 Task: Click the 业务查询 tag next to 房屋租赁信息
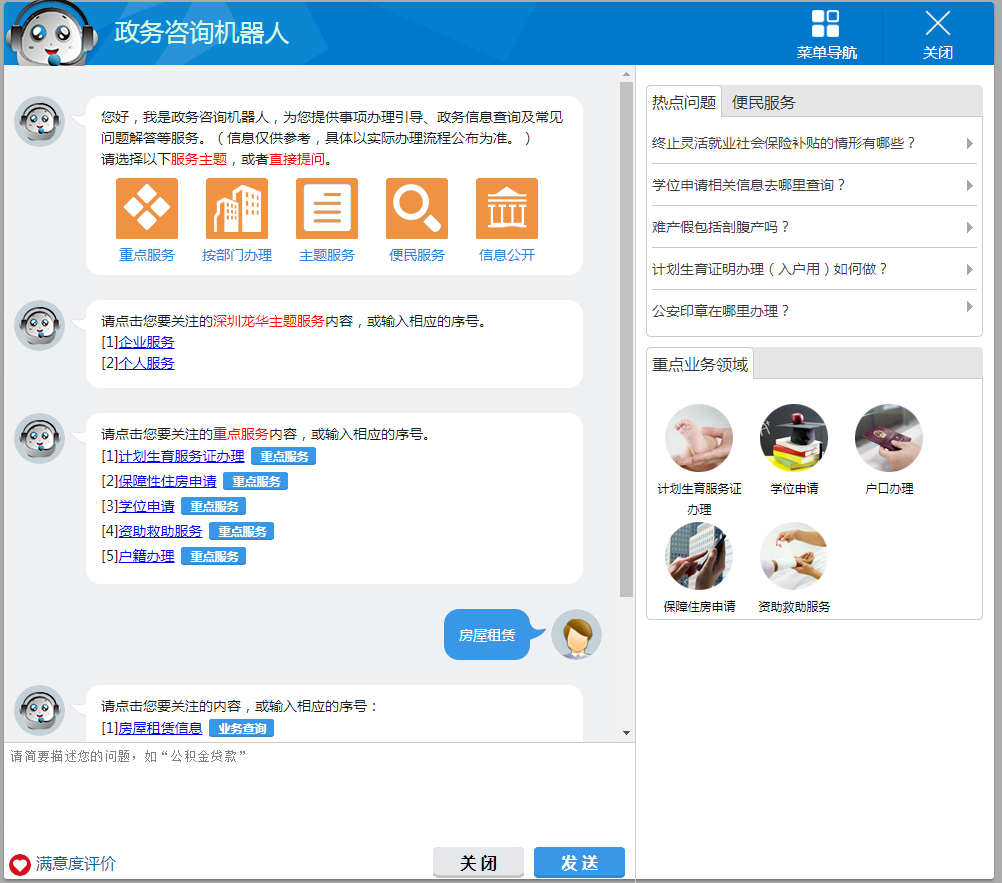[241, 728]
